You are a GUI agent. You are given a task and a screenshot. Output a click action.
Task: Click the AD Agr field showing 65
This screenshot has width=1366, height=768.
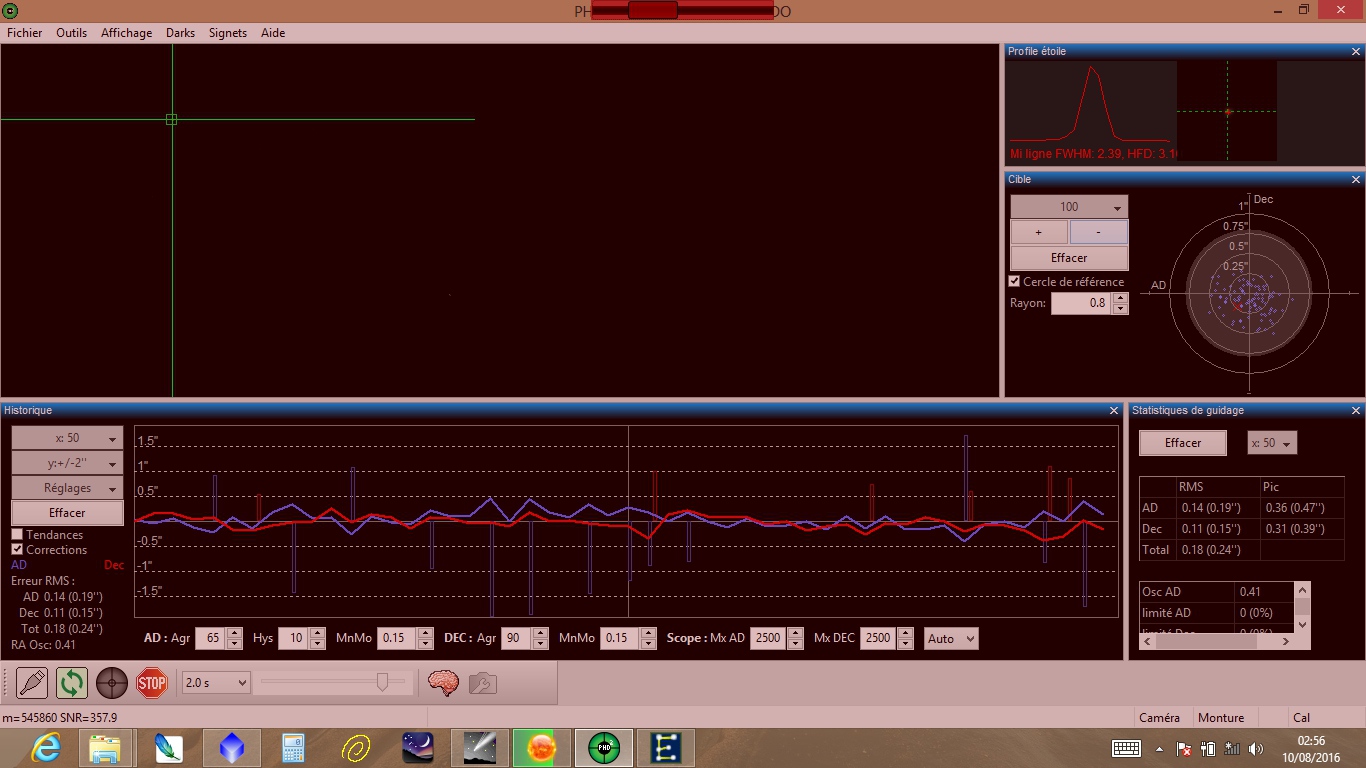210,638
